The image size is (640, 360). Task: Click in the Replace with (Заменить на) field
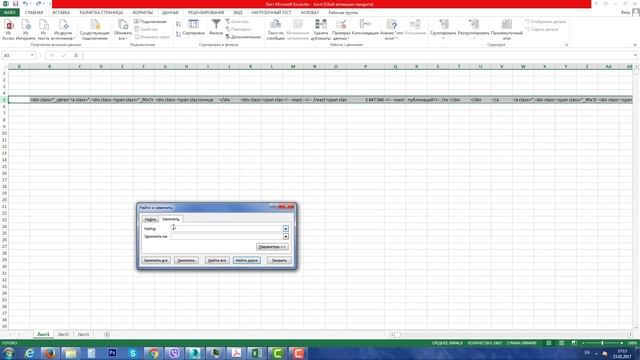point(227,236)
